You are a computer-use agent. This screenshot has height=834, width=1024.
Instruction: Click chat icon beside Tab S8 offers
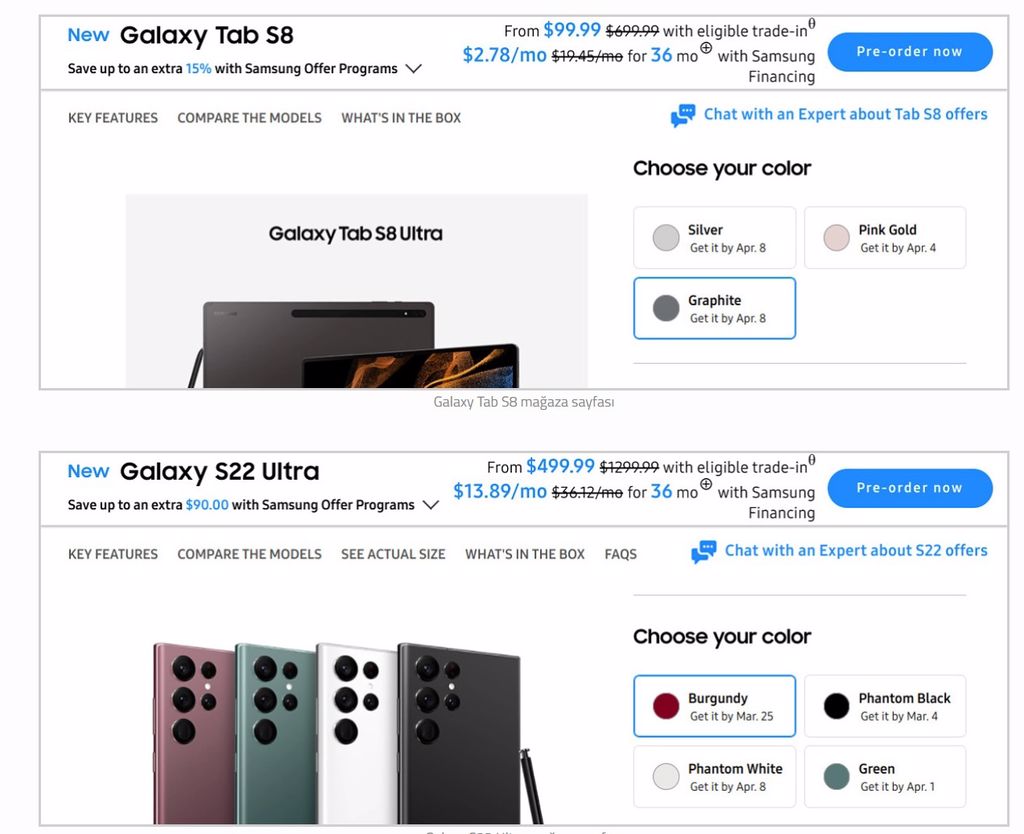(x=683, y=116)
